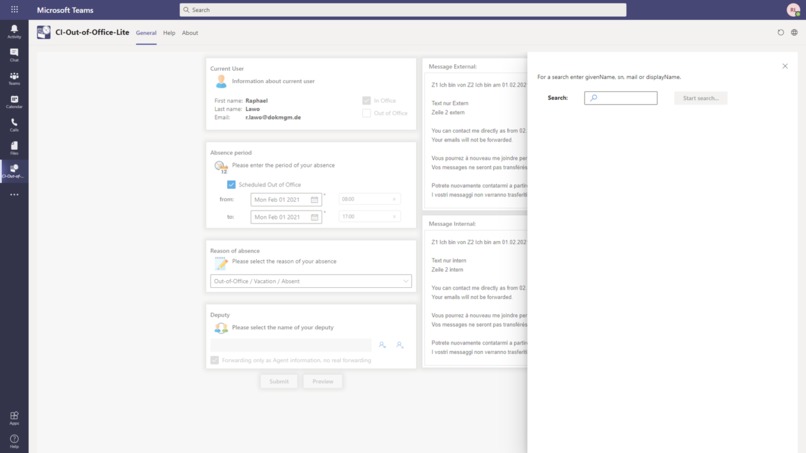Viewport: 806px width, 453px height.
Task: Click the 'to' date field Mon Feb 01 2021
Action: pos(286,217)
